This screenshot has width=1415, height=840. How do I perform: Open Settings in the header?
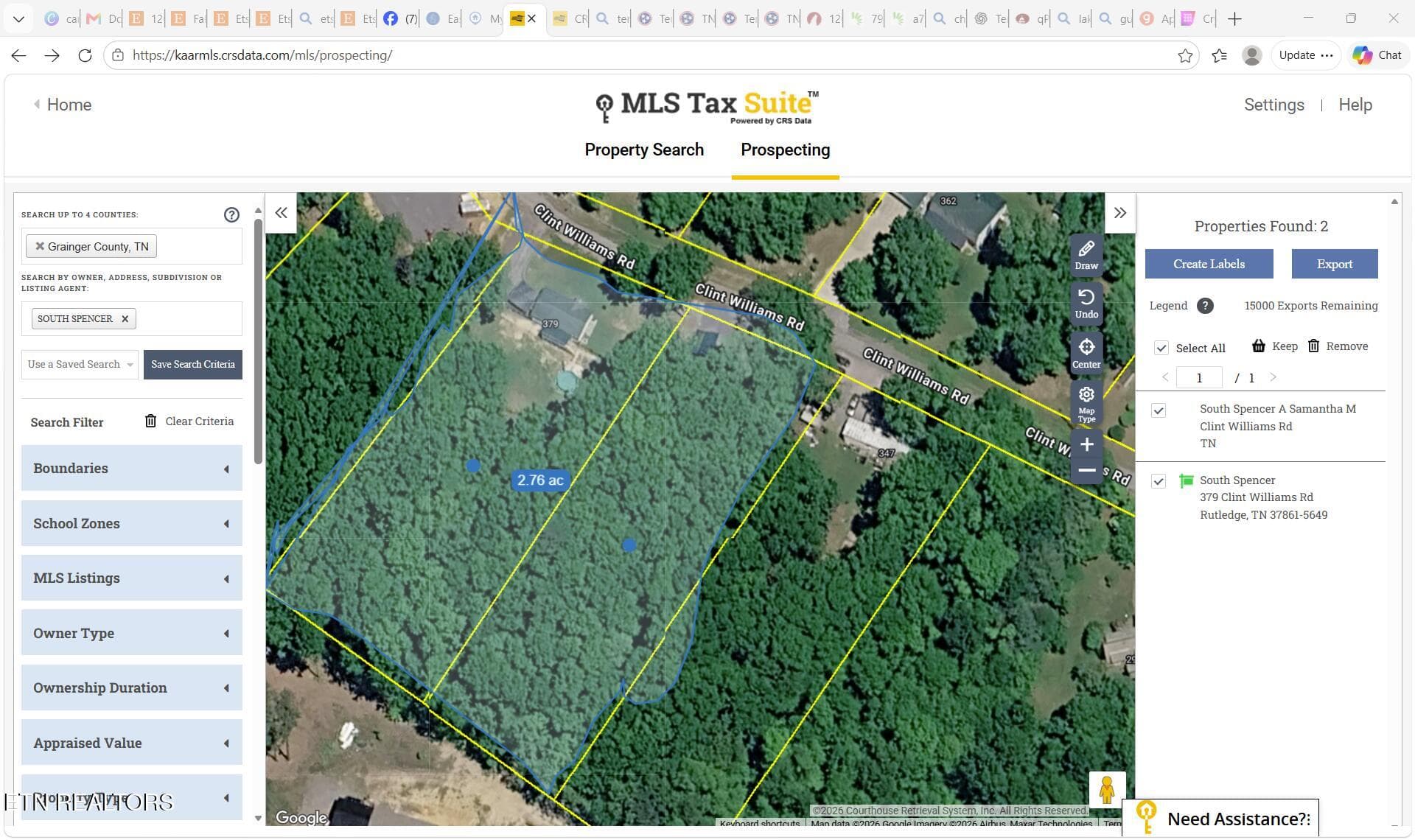[1273, 105]
